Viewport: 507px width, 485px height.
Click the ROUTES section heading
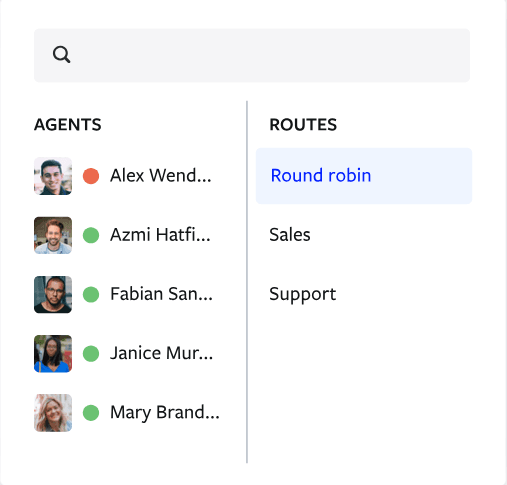click(x=303, y=125)
